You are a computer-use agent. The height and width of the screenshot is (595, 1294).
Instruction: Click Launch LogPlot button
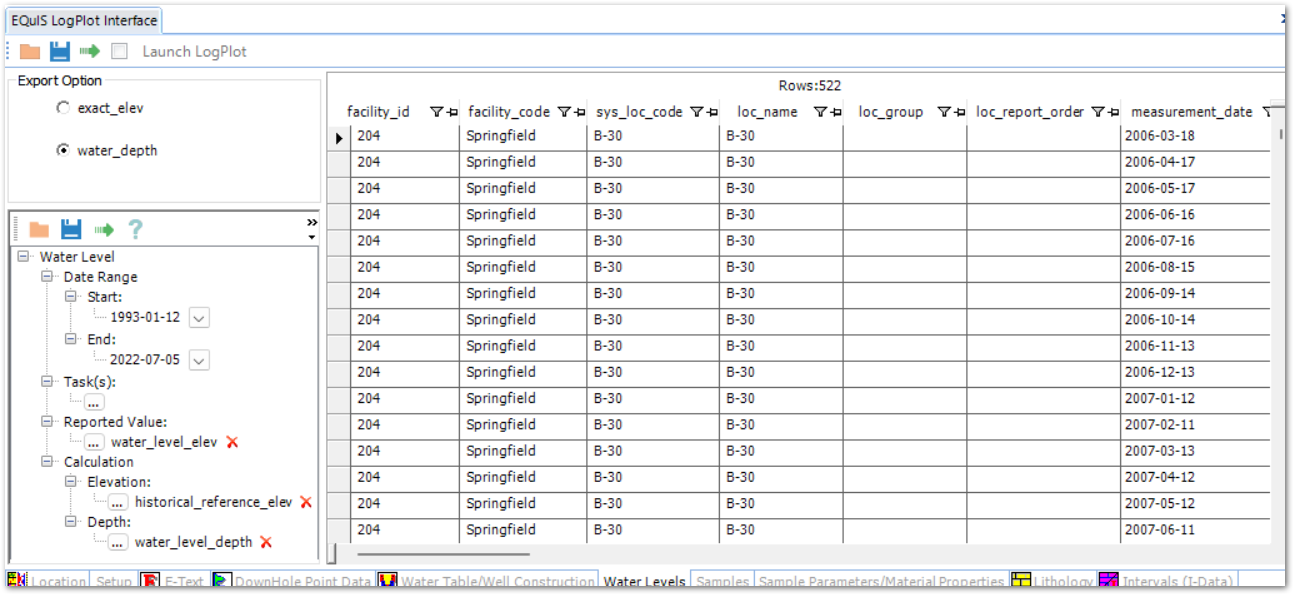194,51
